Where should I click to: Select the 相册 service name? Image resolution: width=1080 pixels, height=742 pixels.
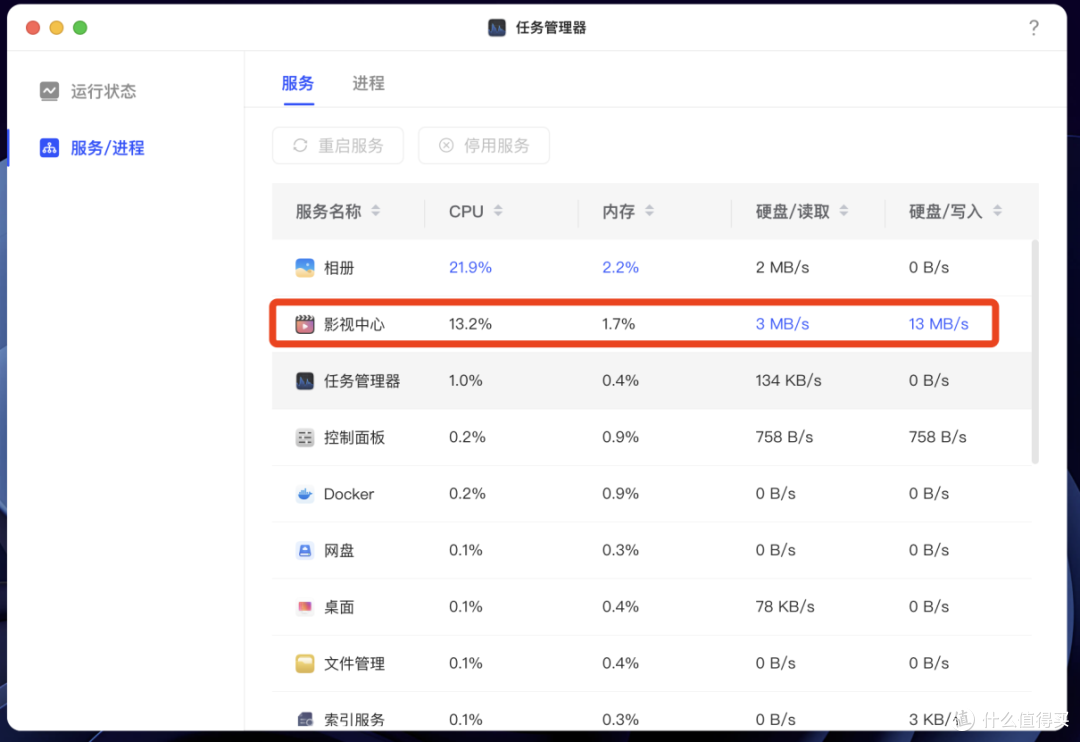tap(339, 268)
